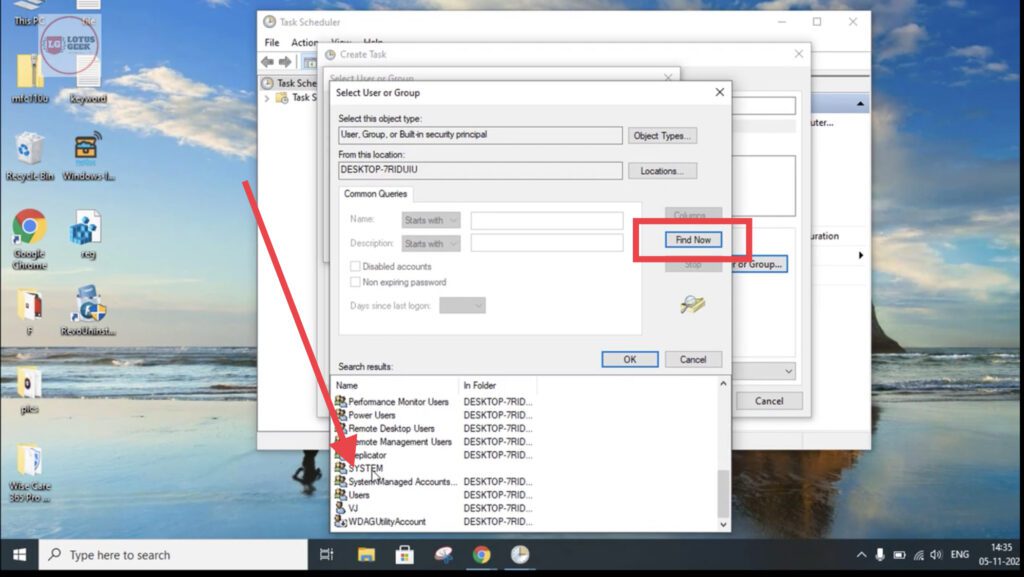The image size is (1024, 577).
Task: Enable the Disabled accounts checkbox
Action: pos(355,266)
